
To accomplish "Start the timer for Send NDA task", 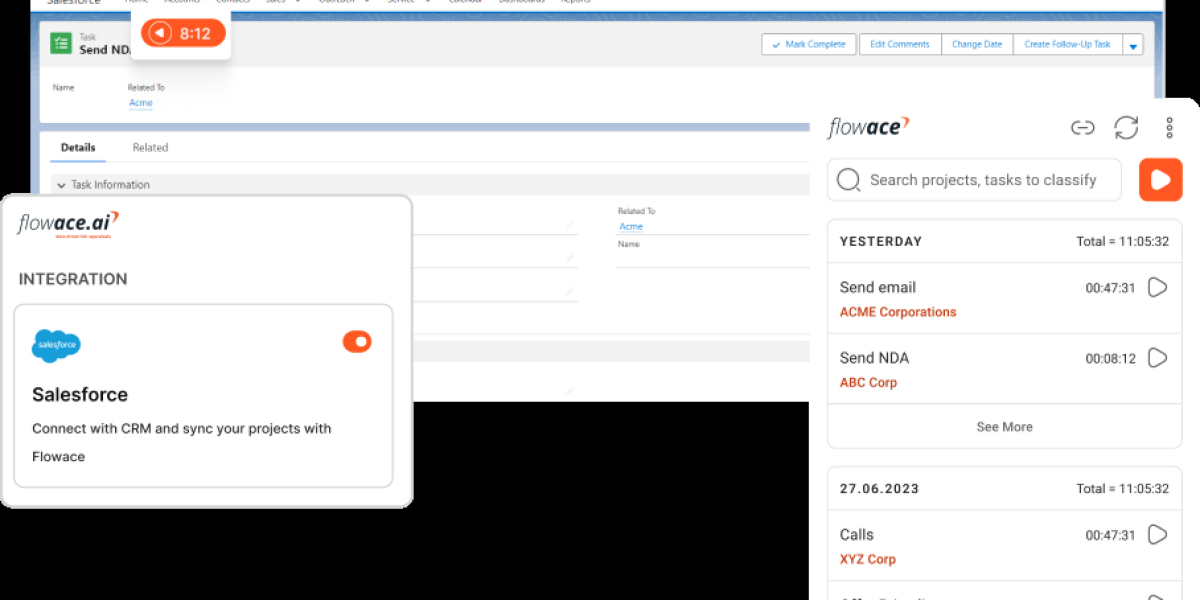I will tap(1157, 357).
